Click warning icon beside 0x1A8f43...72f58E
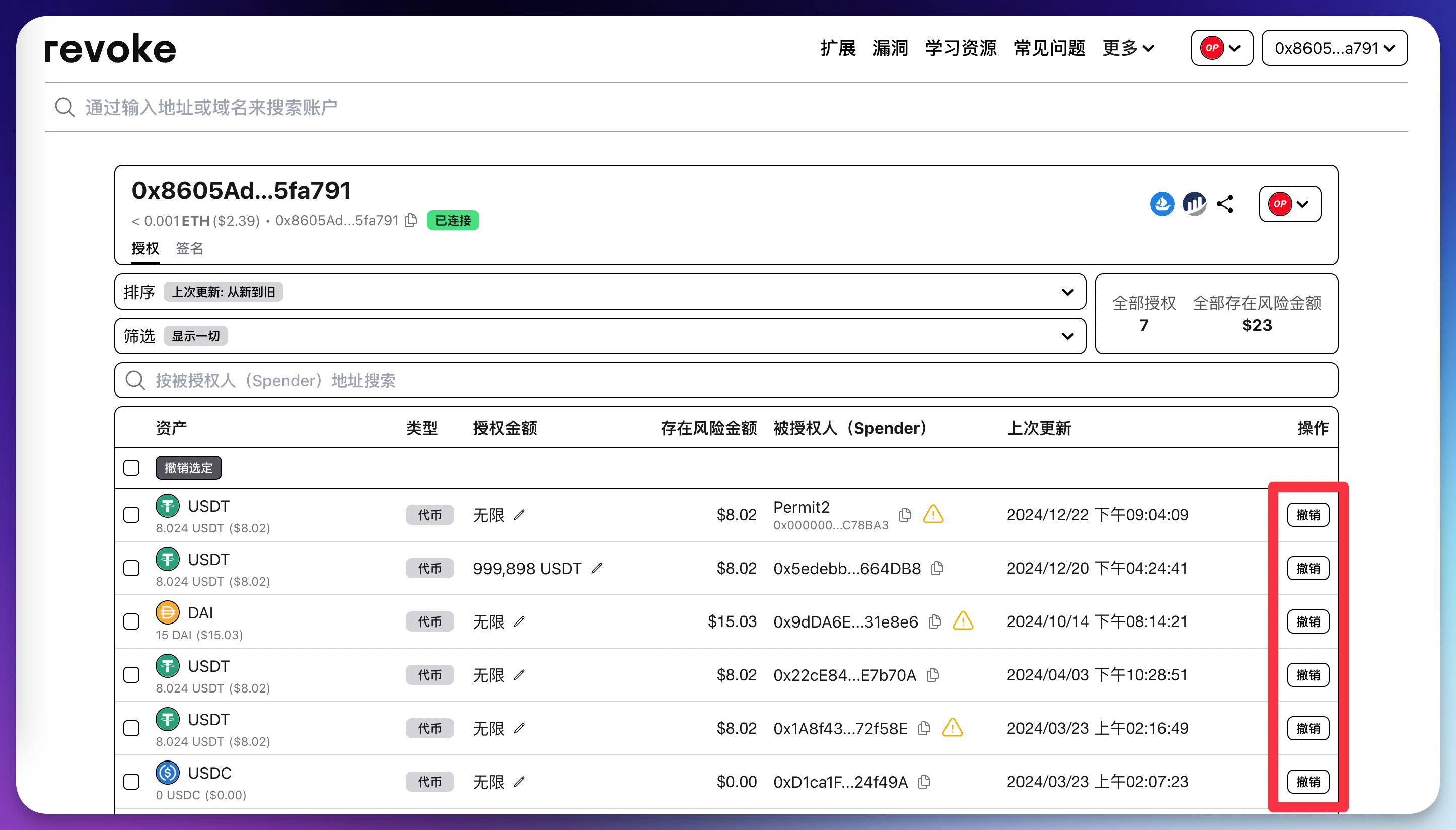This screenshot has width=1456, height=830. click(x=952, y=728)
